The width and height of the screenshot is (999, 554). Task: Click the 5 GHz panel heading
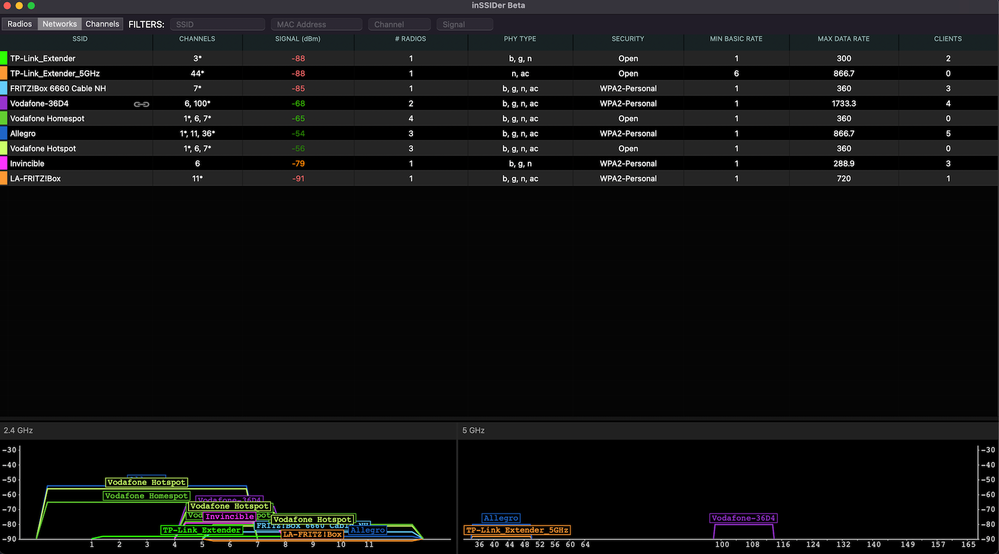[473, 430]
